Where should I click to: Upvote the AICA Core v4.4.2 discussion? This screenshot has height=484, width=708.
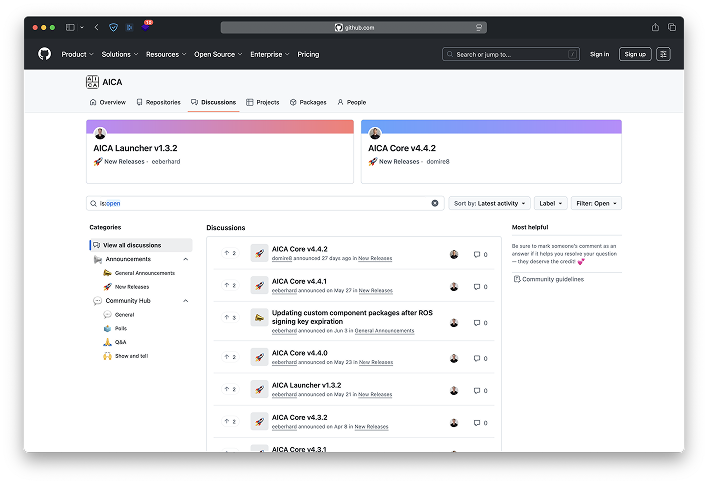click(x=230, y=253)
